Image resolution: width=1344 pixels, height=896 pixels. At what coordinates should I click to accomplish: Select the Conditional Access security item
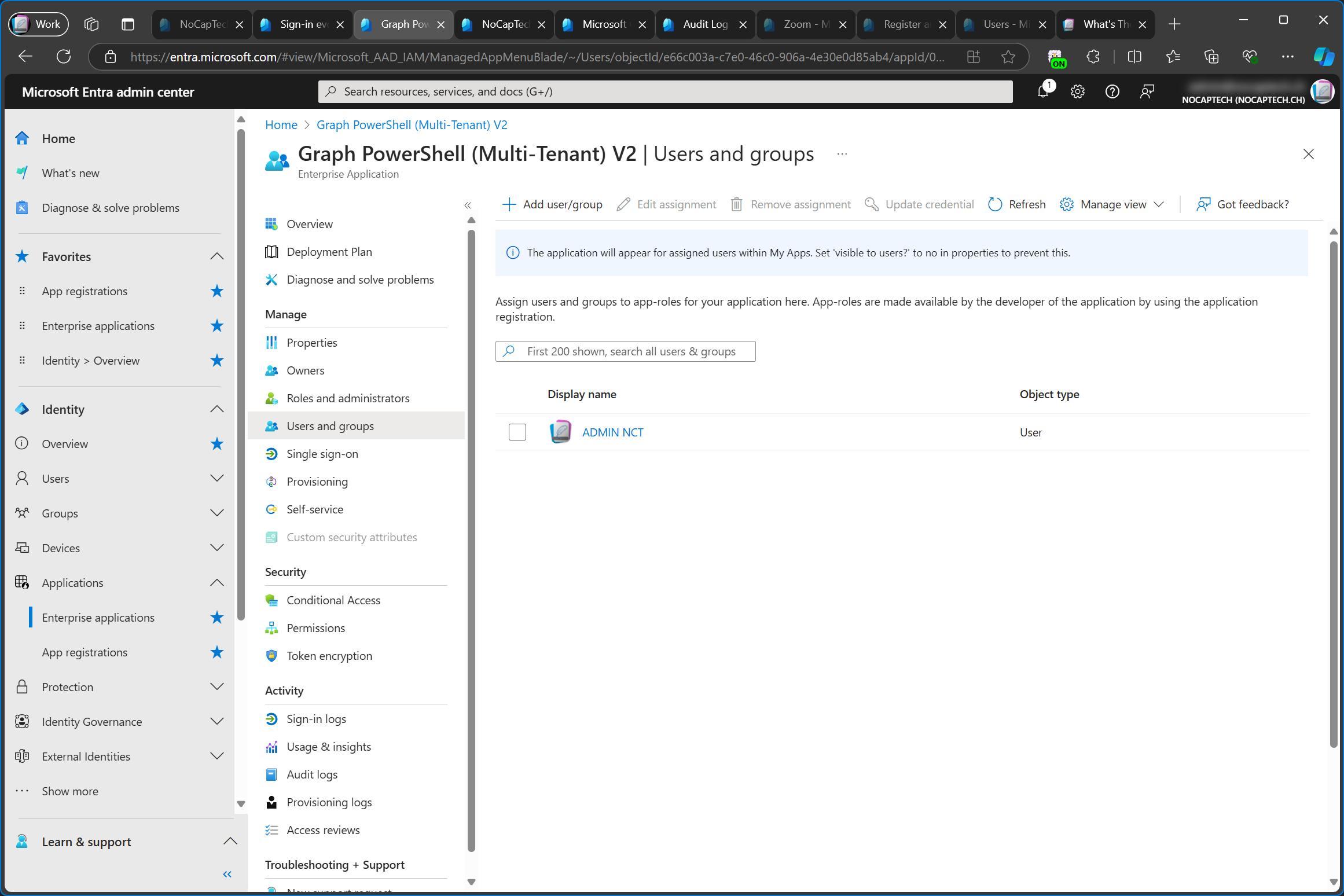tap(333, 600)
